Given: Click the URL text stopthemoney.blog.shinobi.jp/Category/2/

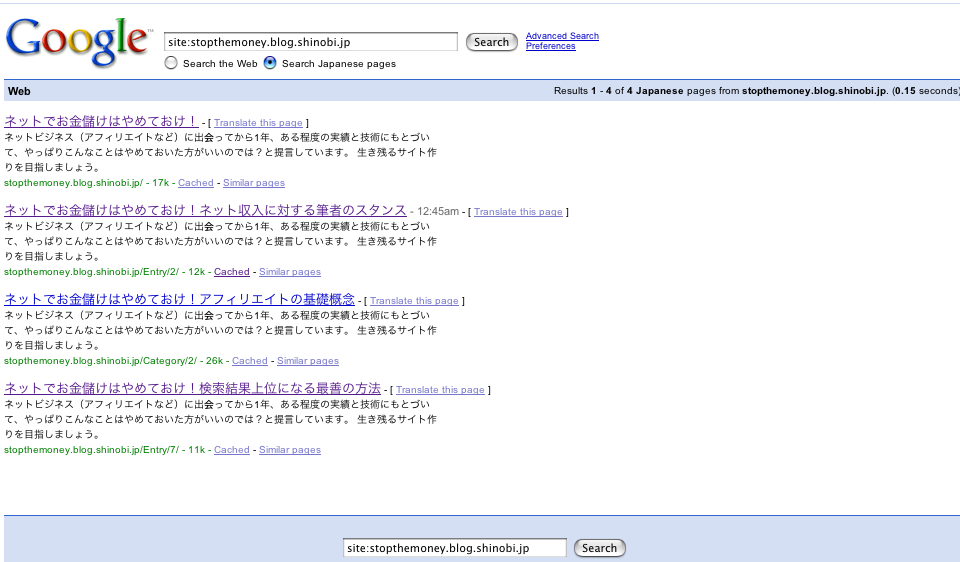Looking at the screenshot, I should pos(100,361).
